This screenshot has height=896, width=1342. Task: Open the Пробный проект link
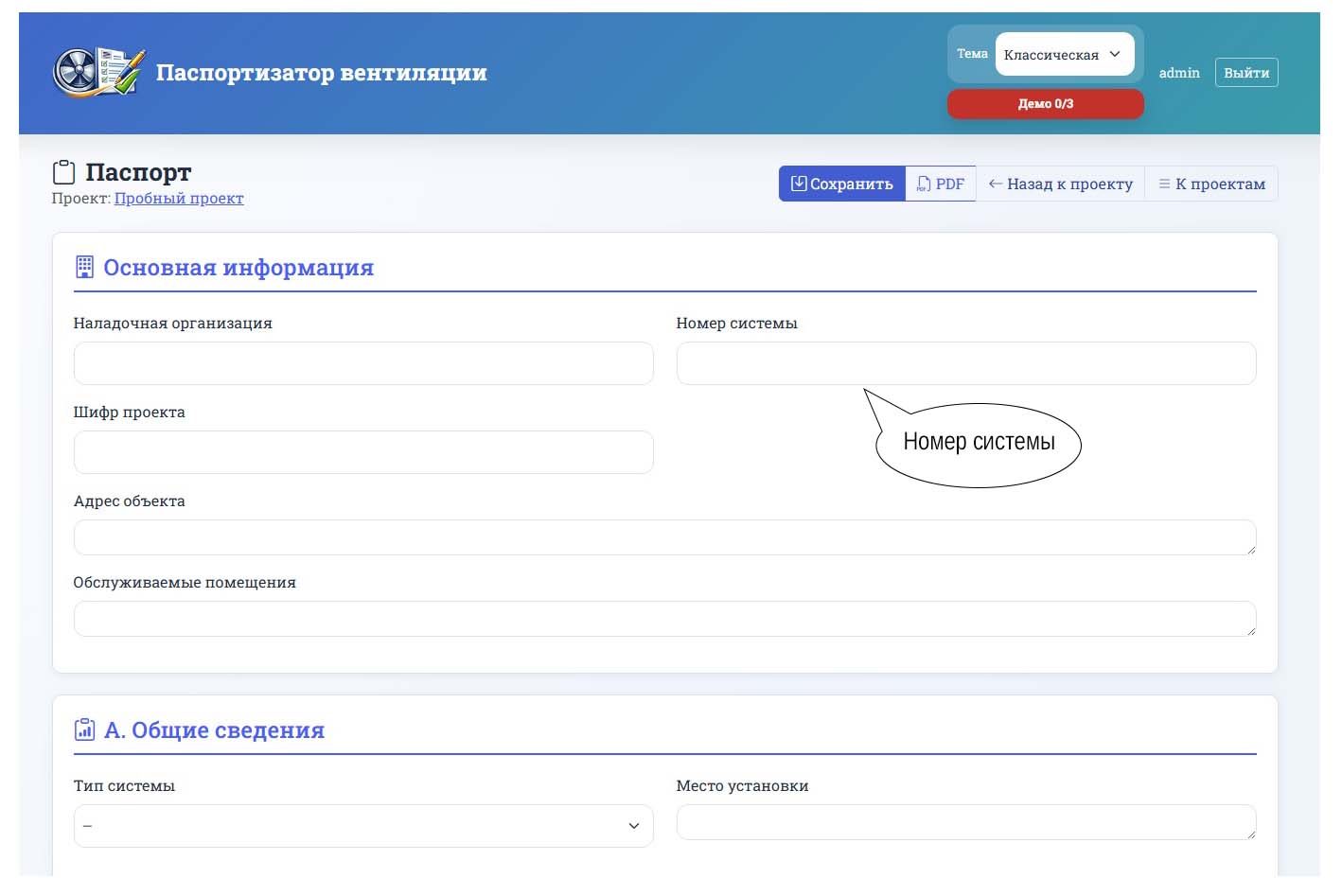(179, 199)
